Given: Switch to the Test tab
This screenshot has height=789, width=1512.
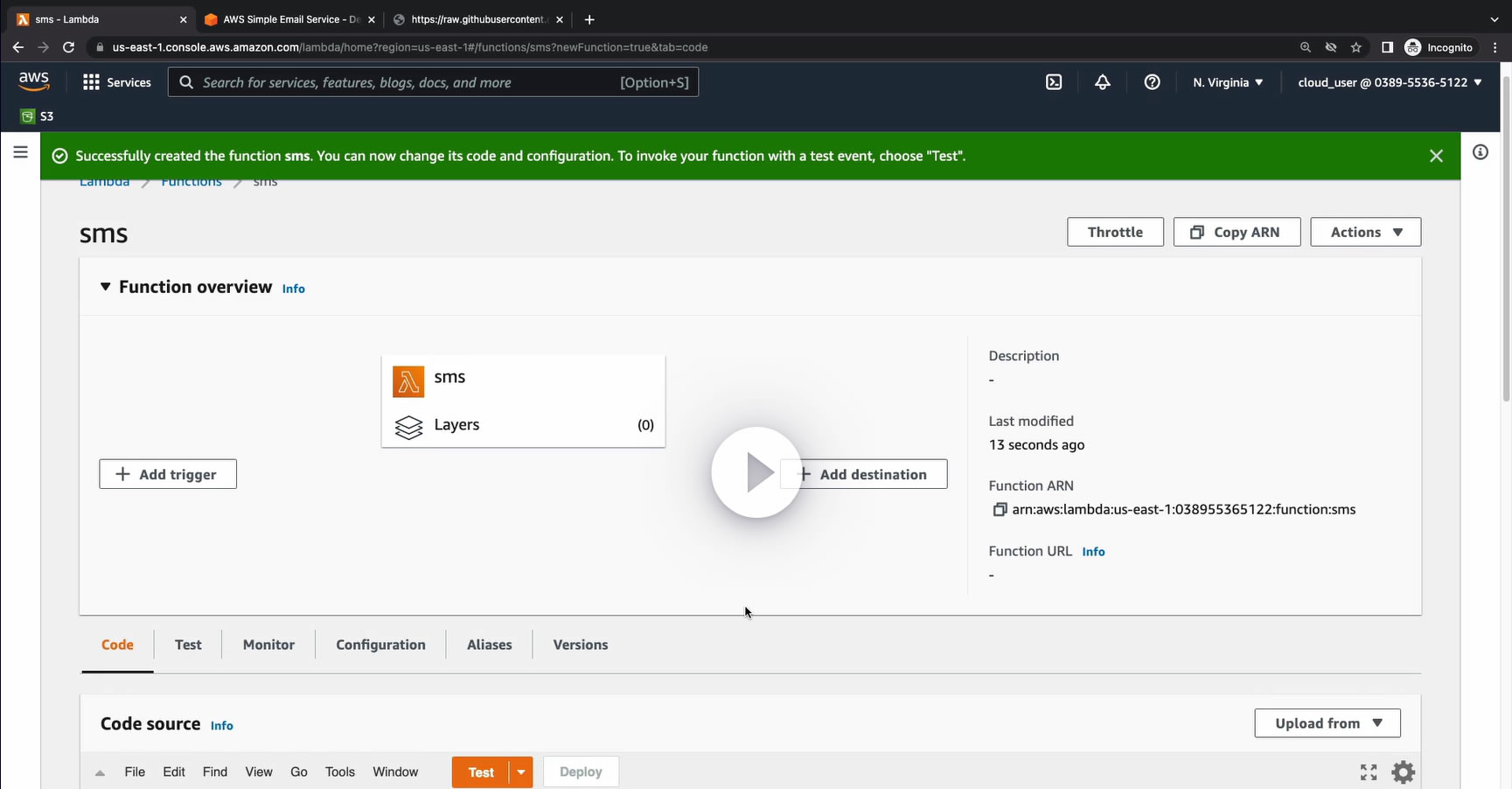Looking at the screenshot, I should tap(188, 645).
